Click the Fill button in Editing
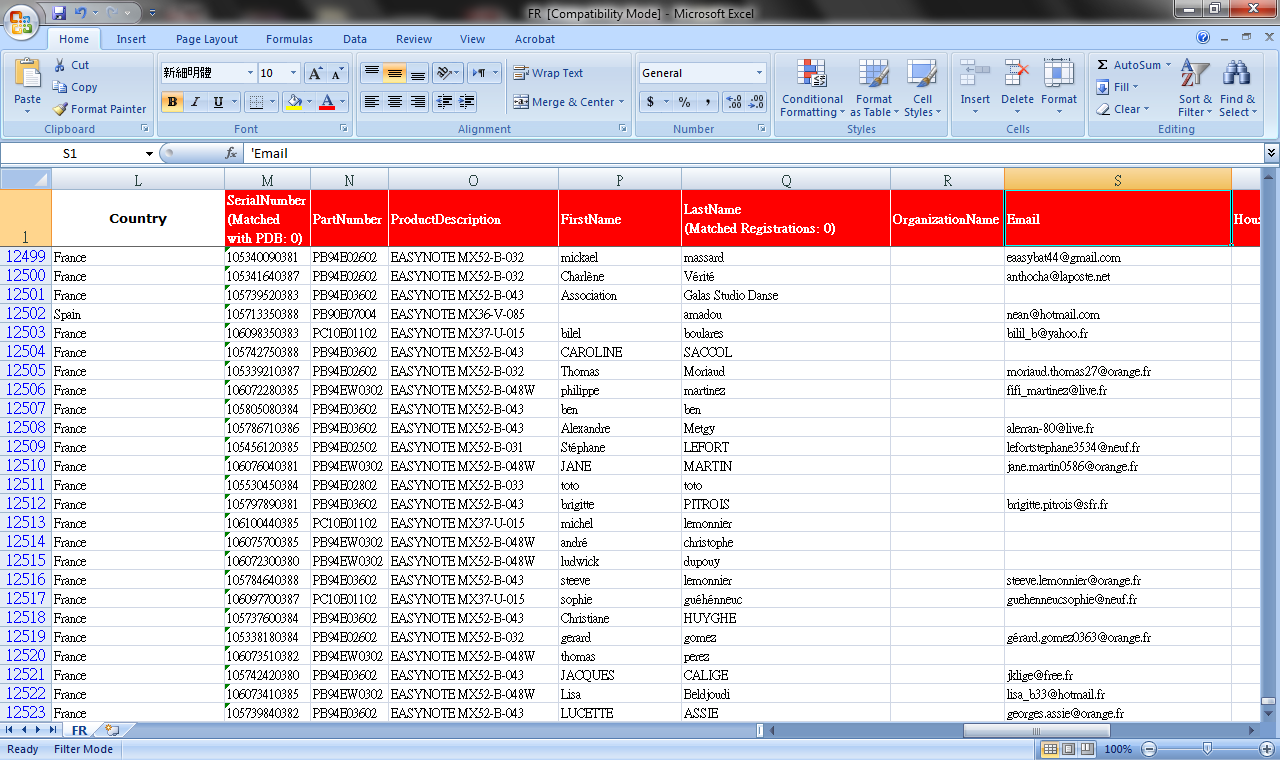1280x760 pixels. [x=1118, y=87]
